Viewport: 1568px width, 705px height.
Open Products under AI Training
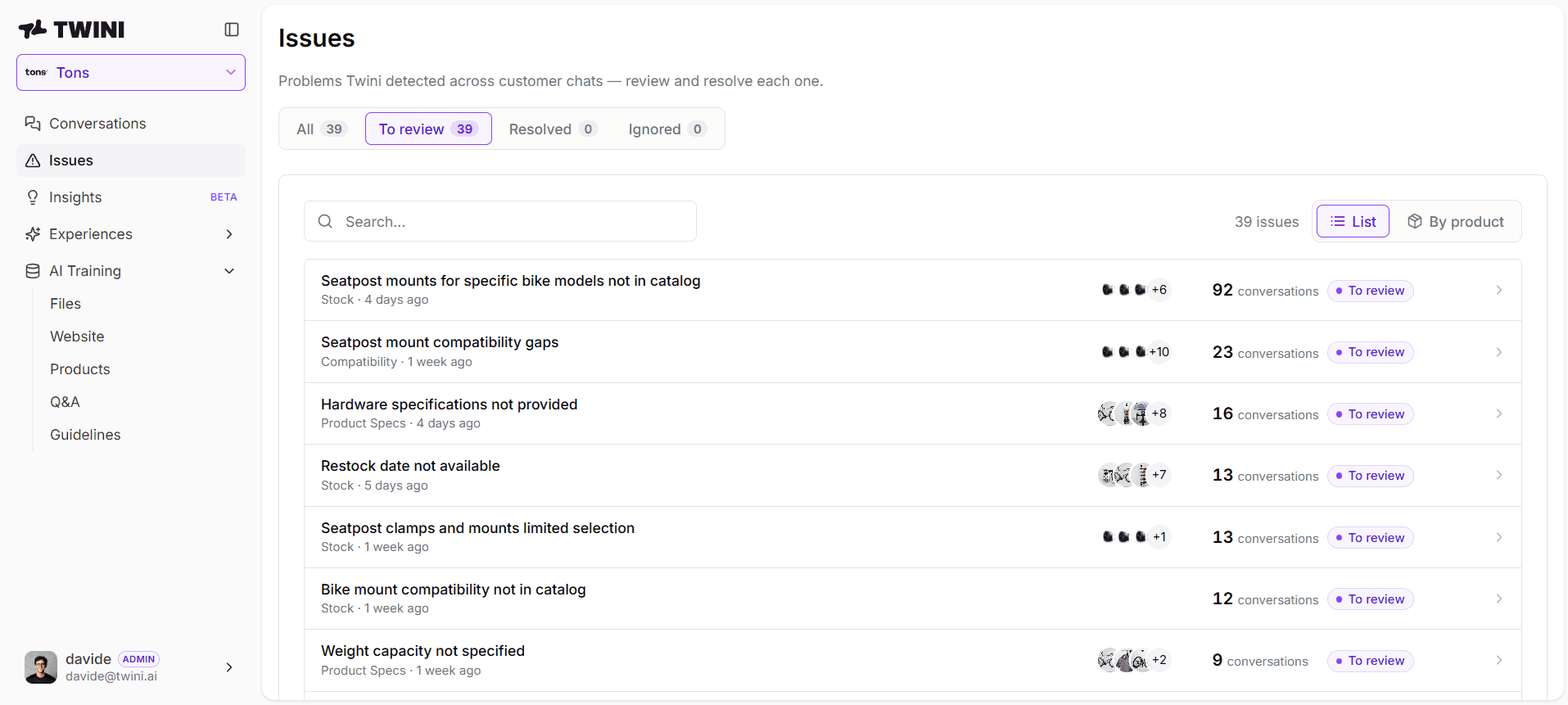80,369
